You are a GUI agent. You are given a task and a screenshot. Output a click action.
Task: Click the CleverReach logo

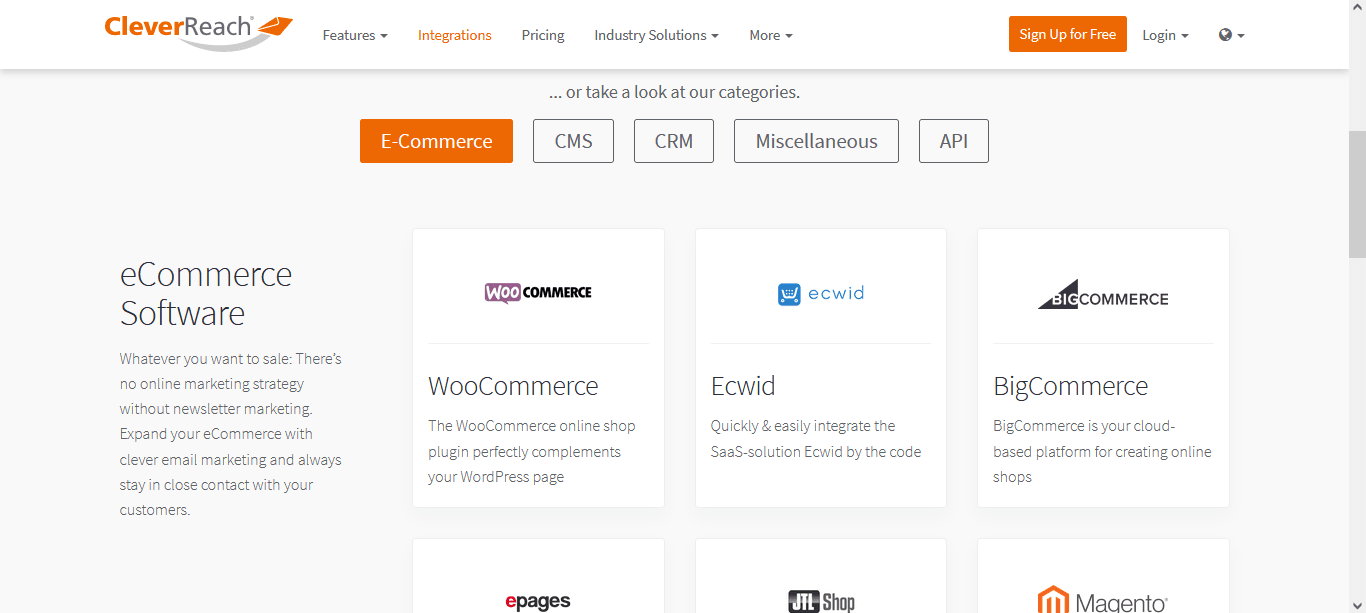(x=198, y=32)
